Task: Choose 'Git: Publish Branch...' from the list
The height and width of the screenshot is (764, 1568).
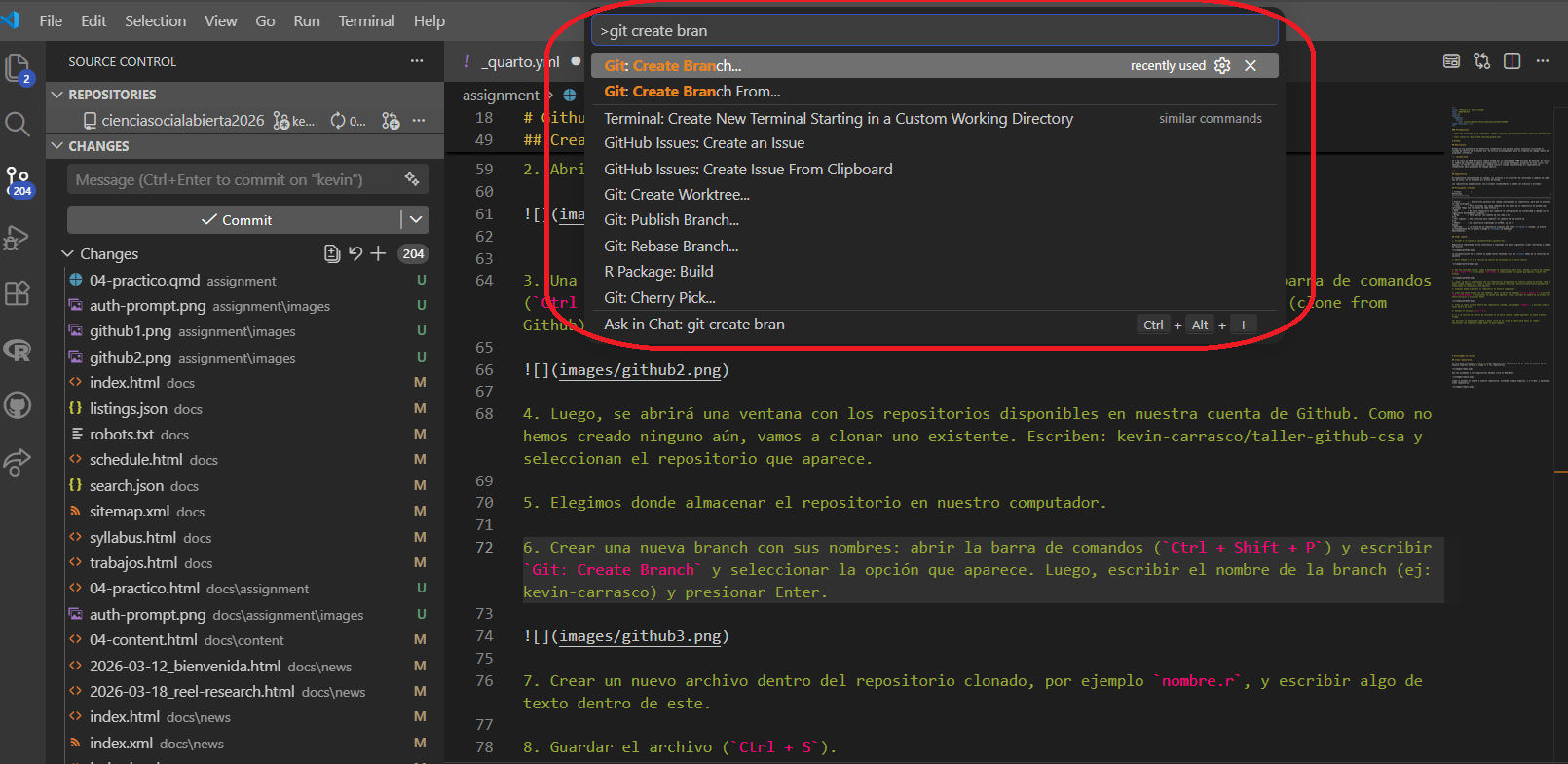Action: pyautogui.click(x=671, y=220)
